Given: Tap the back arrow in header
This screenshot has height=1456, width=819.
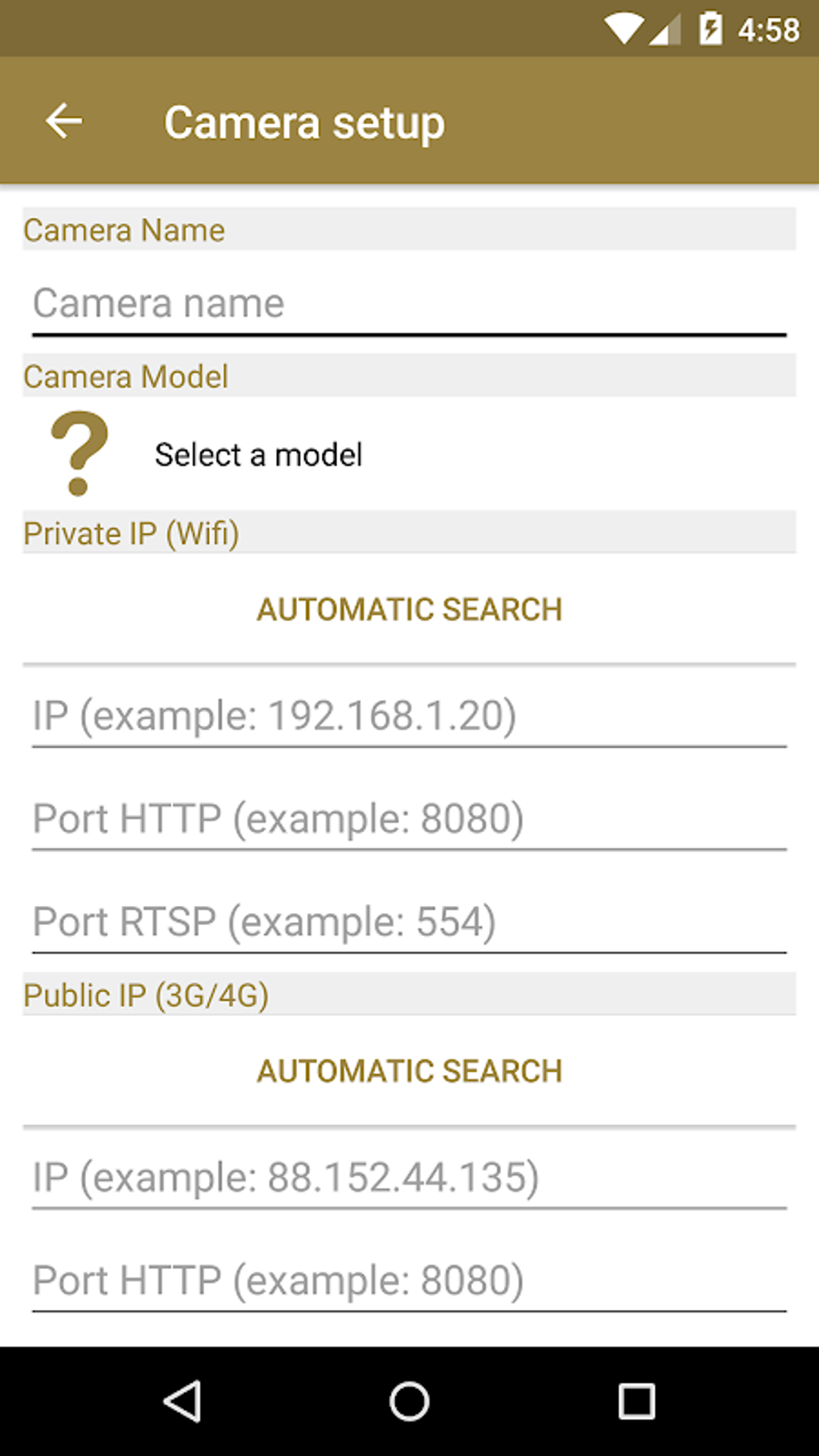Looking at the screenshot, I should click(x=64, y=121).
